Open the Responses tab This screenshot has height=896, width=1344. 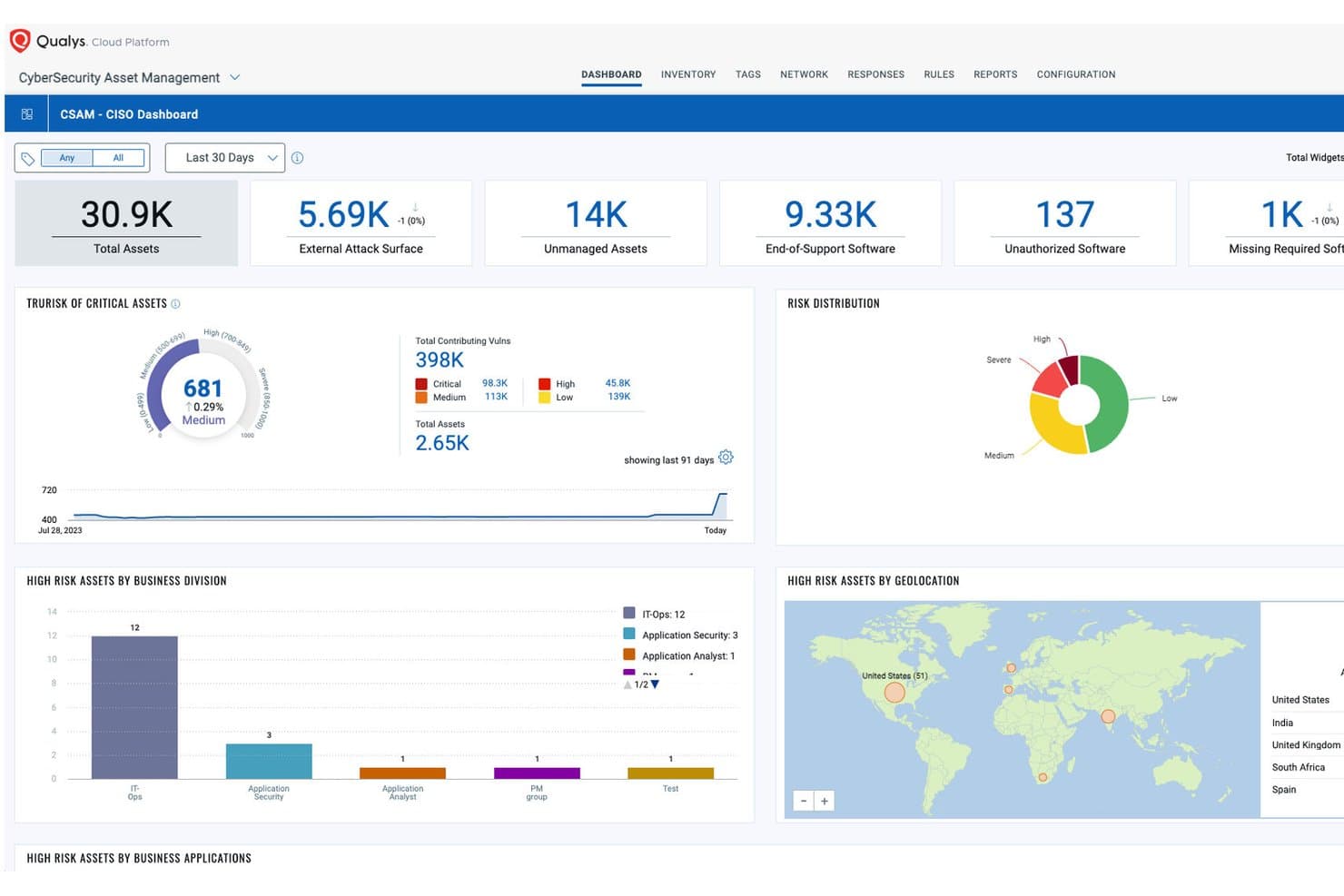[x=875, y=74]
